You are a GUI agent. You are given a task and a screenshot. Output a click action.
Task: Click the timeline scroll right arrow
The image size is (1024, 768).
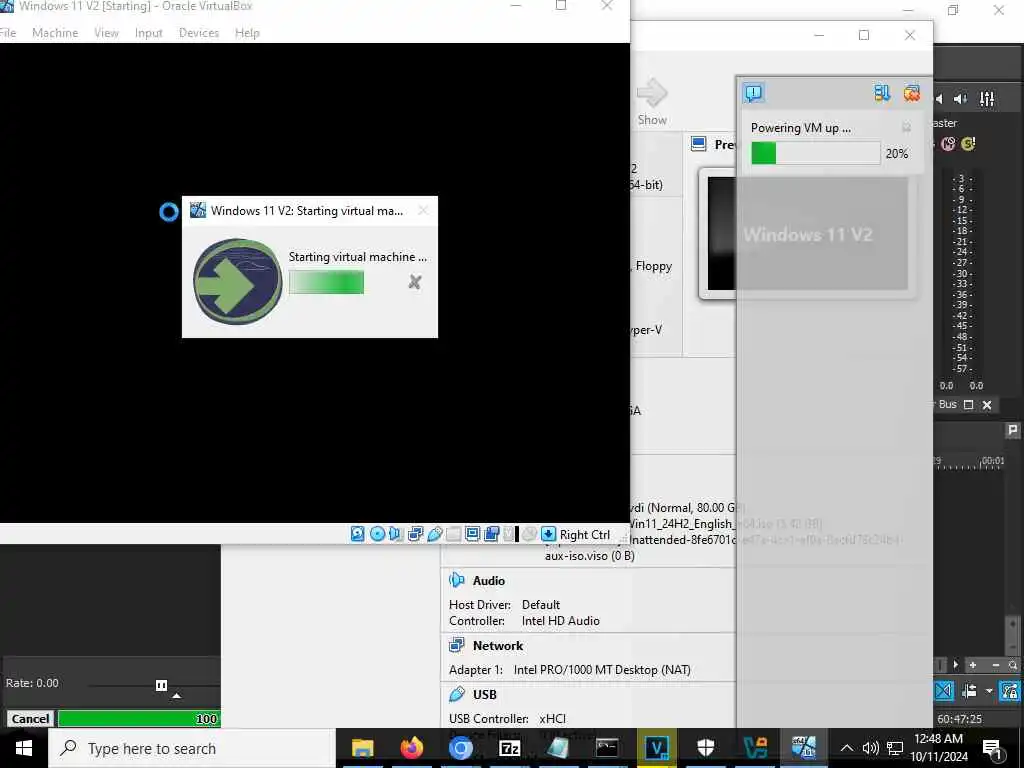[955, 665]
